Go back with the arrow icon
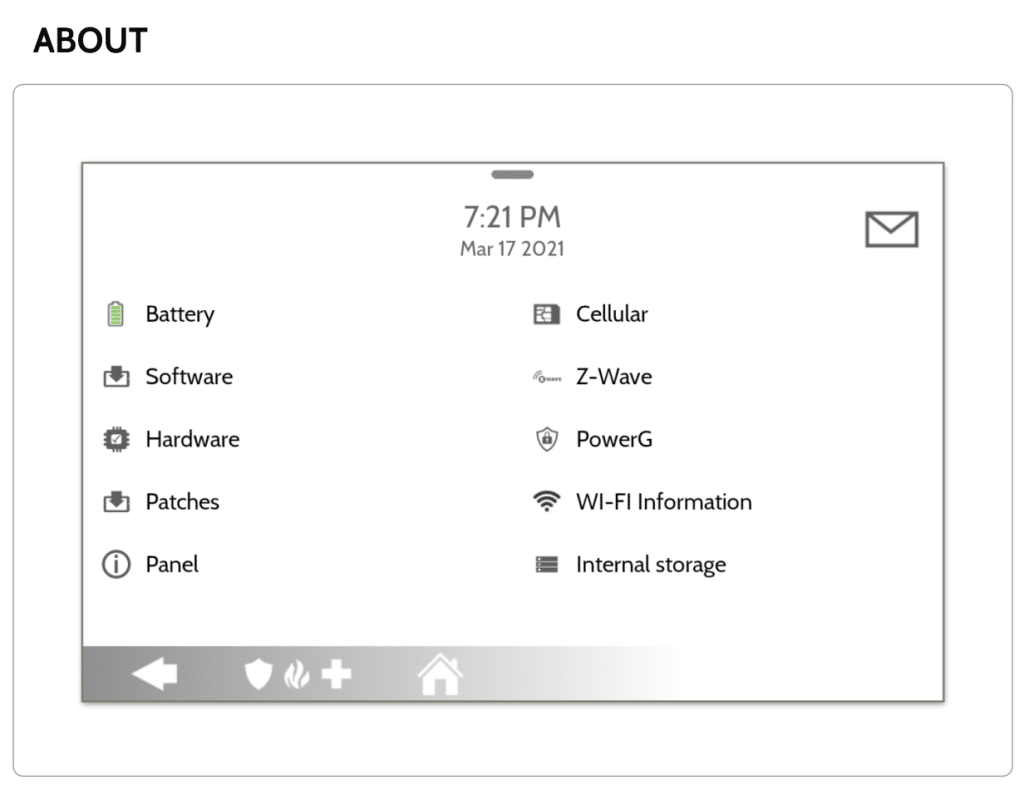 click(155, 674)
